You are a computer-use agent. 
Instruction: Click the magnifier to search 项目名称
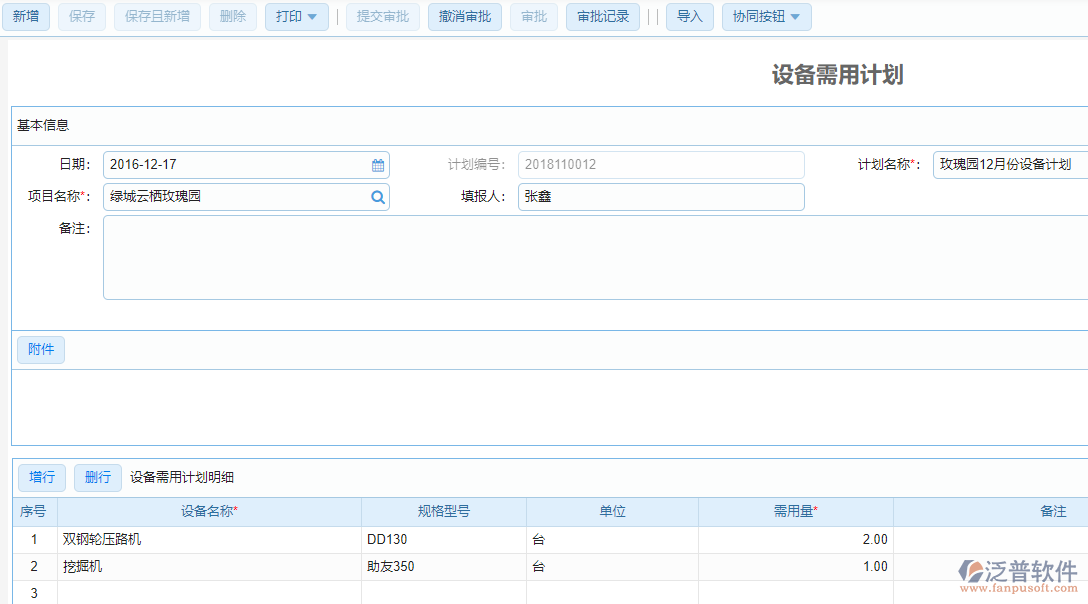click(x=377, y=197)
